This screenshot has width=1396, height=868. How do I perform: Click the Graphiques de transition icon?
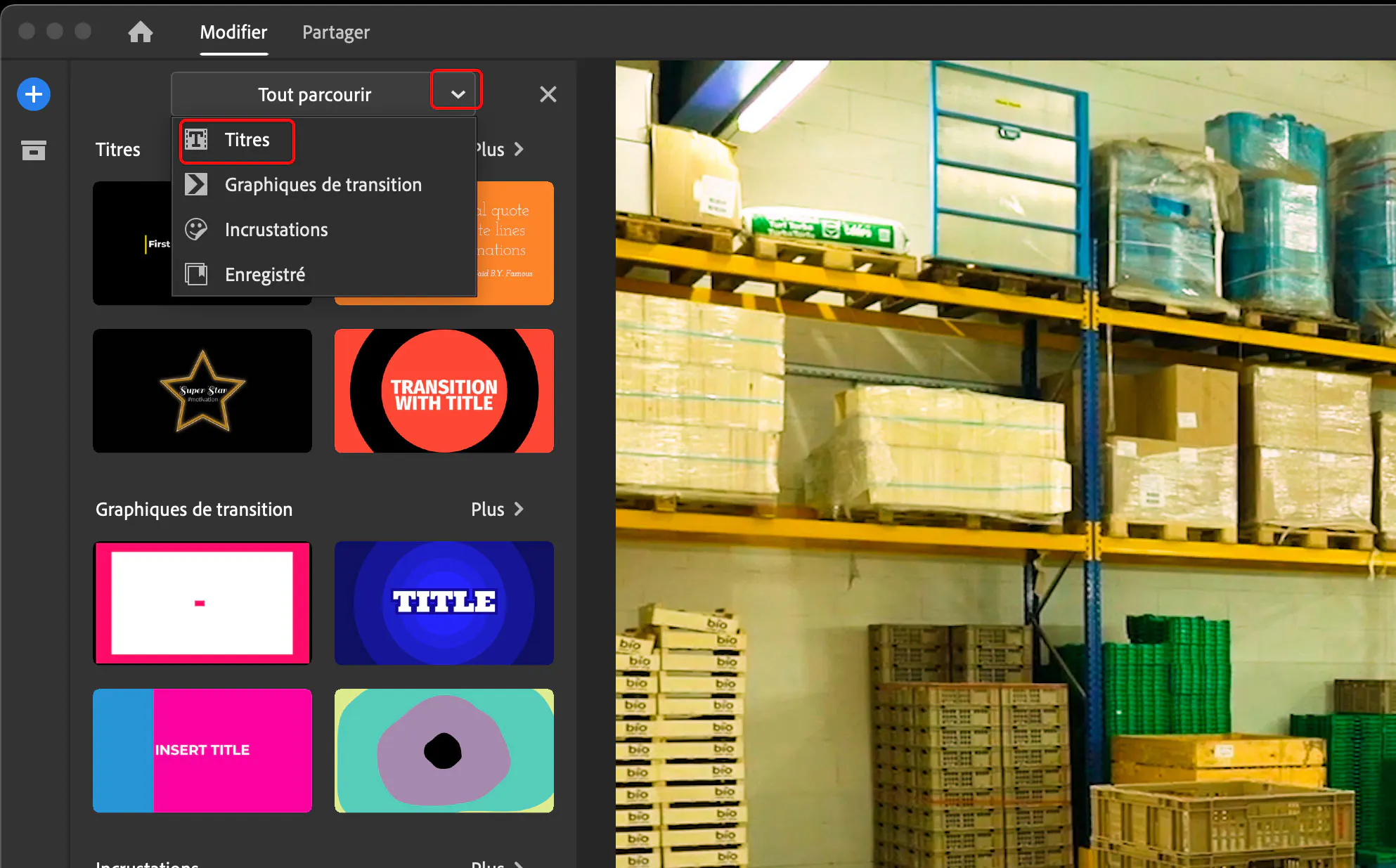pyautogui.click(x=196, y=185)
